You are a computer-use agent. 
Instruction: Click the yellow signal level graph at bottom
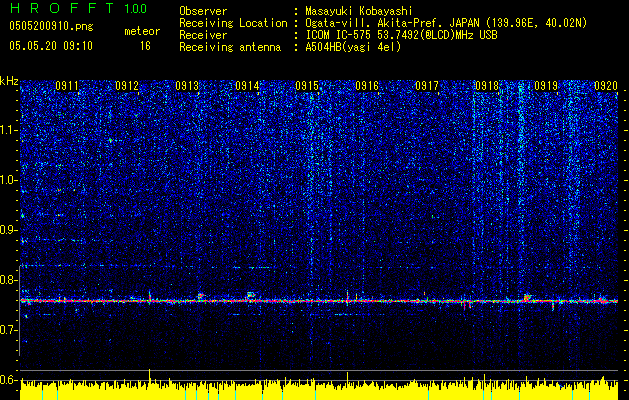click(x=319, y=389)
